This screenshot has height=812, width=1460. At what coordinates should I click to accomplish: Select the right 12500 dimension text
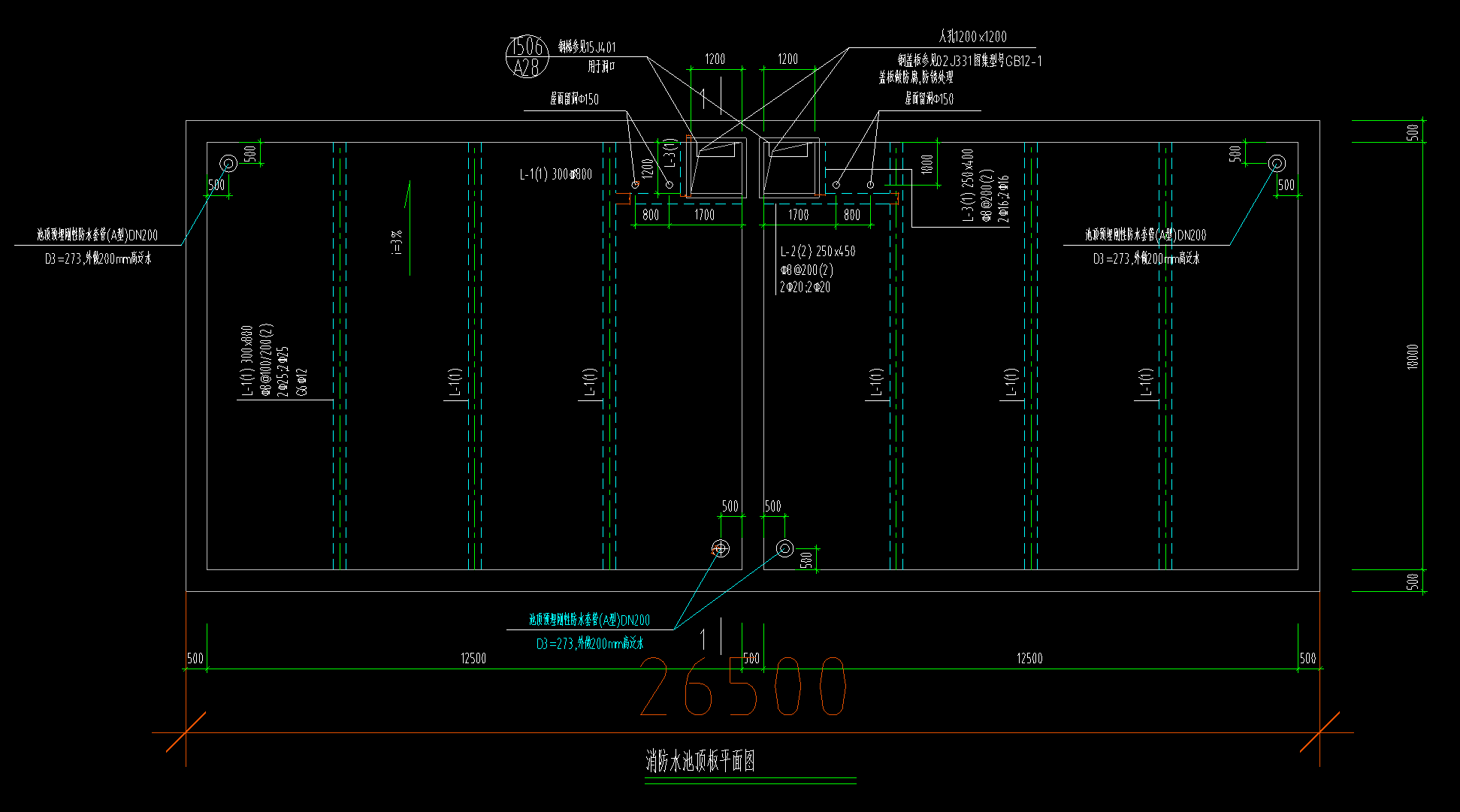[1029, 659]
